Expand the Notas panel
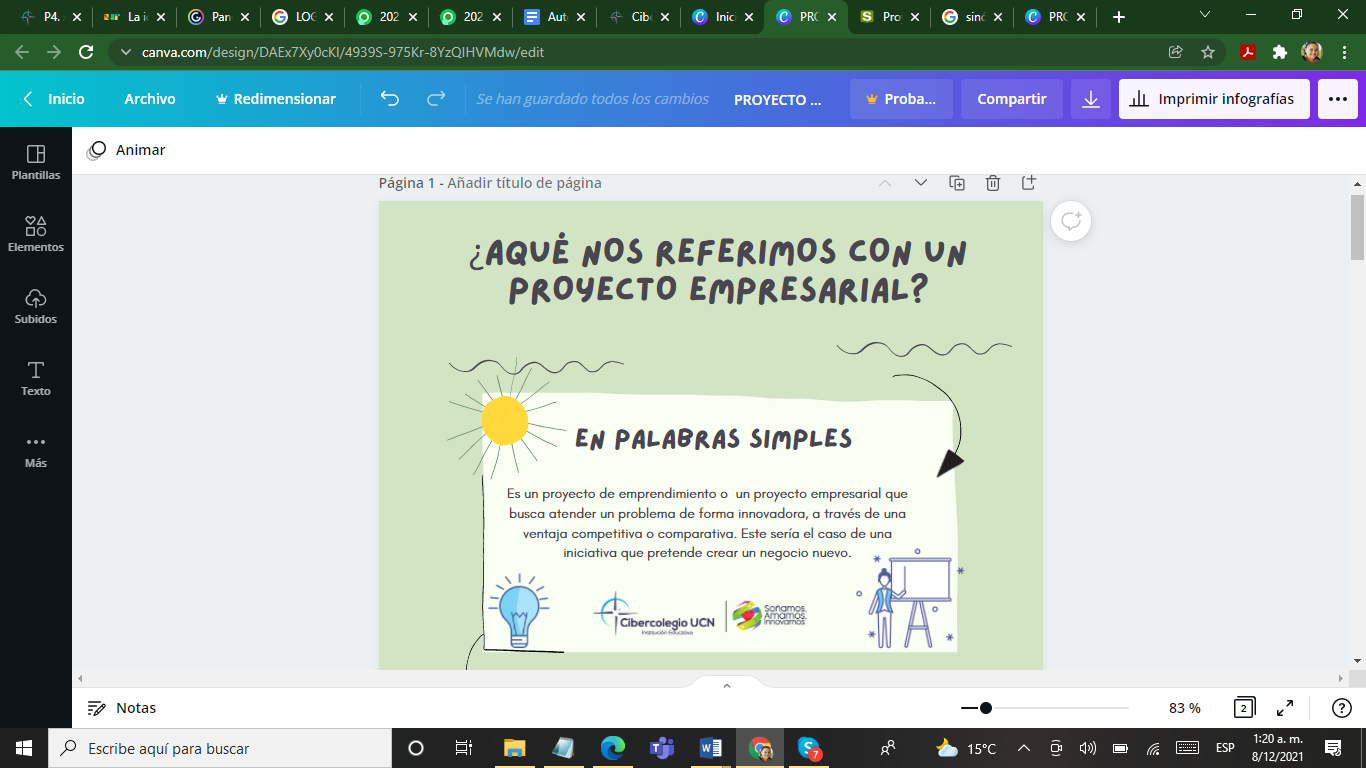 (x=133, y=708)
